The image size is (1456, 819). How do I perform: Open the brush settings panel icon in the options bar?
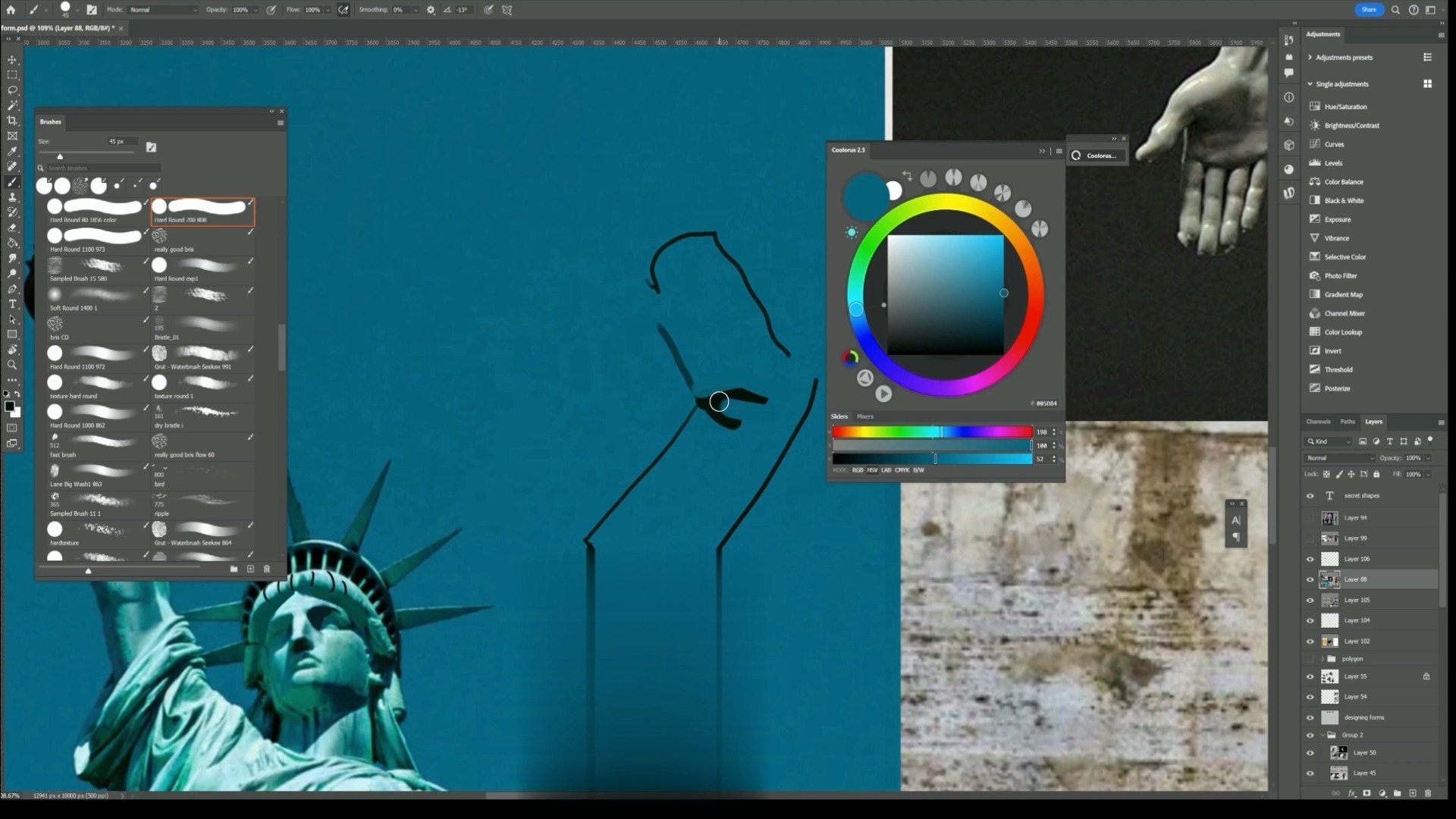coord(92,10)
